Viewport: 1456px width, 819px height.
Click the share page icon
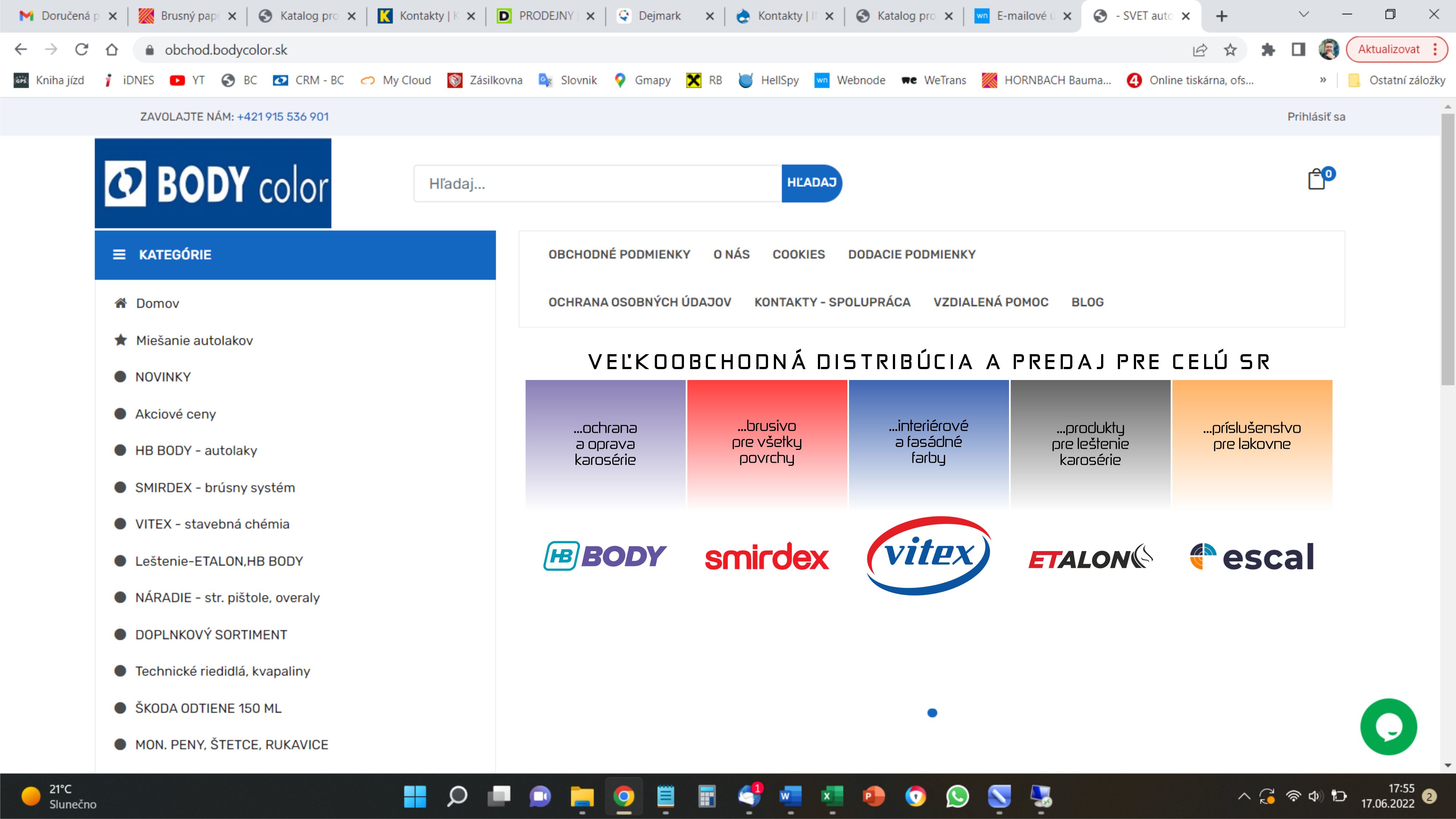point(1199,50)
